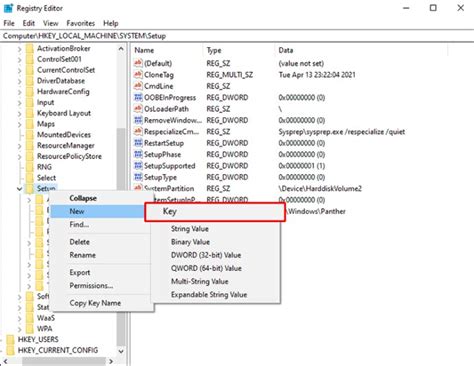
Task: Open the Help menu
Action: pos(111,23)
